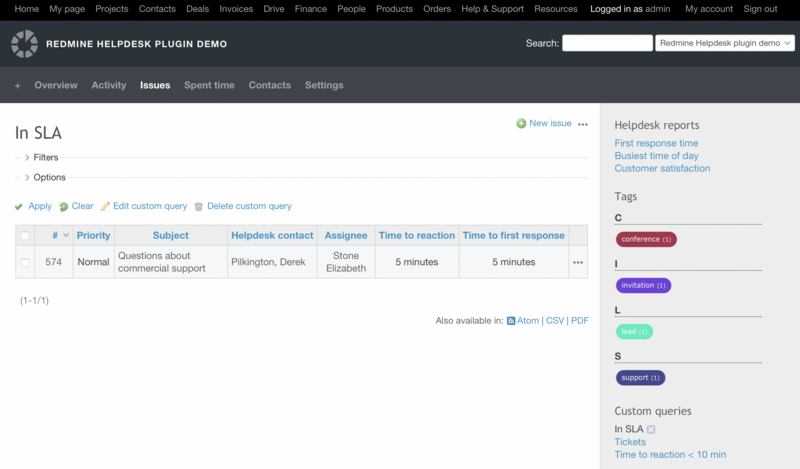Click the Edit custom query pencil icon
800x469 pixels.
pyautogui.click(x=105, y=207)
